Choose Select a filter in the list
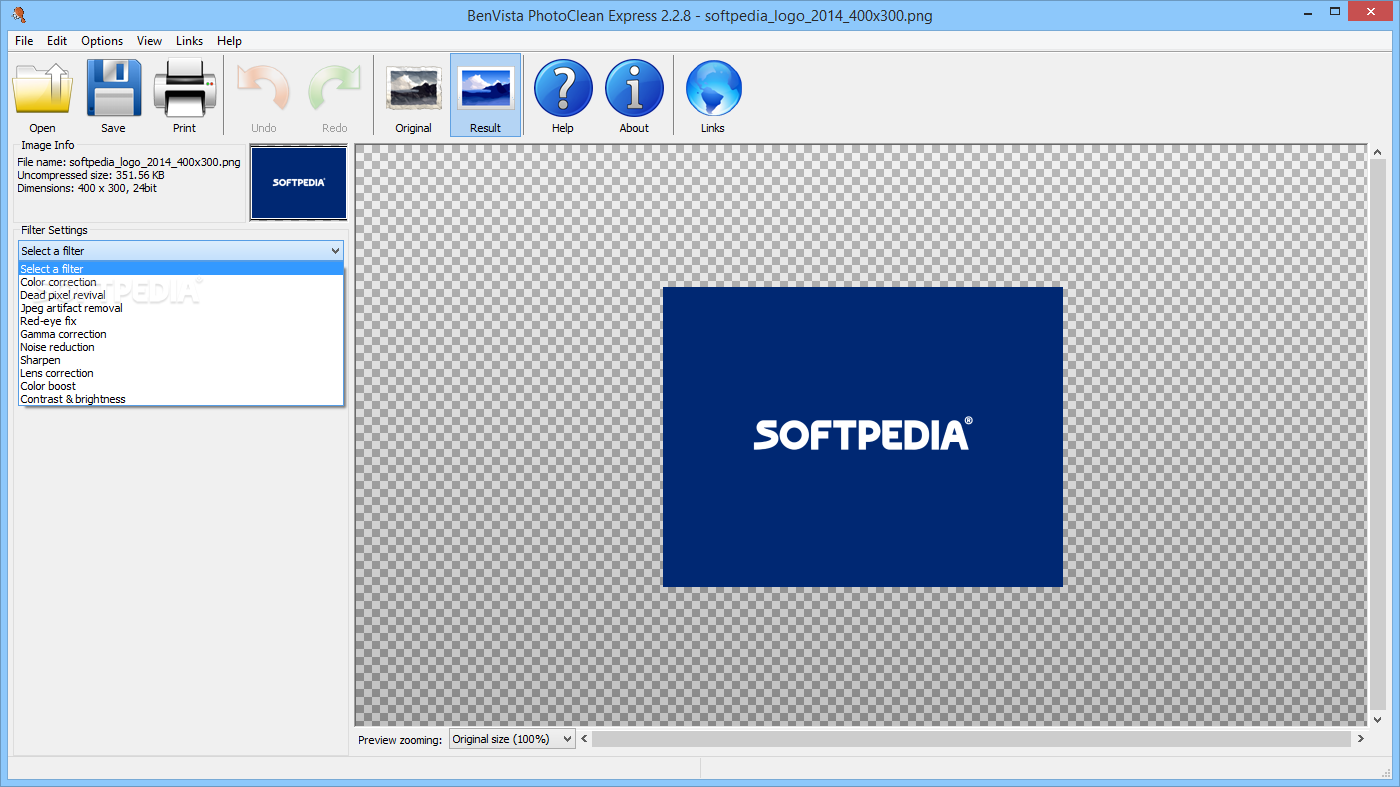The width and height of the screenshot is (1400, 787). (x=181, y=269)
